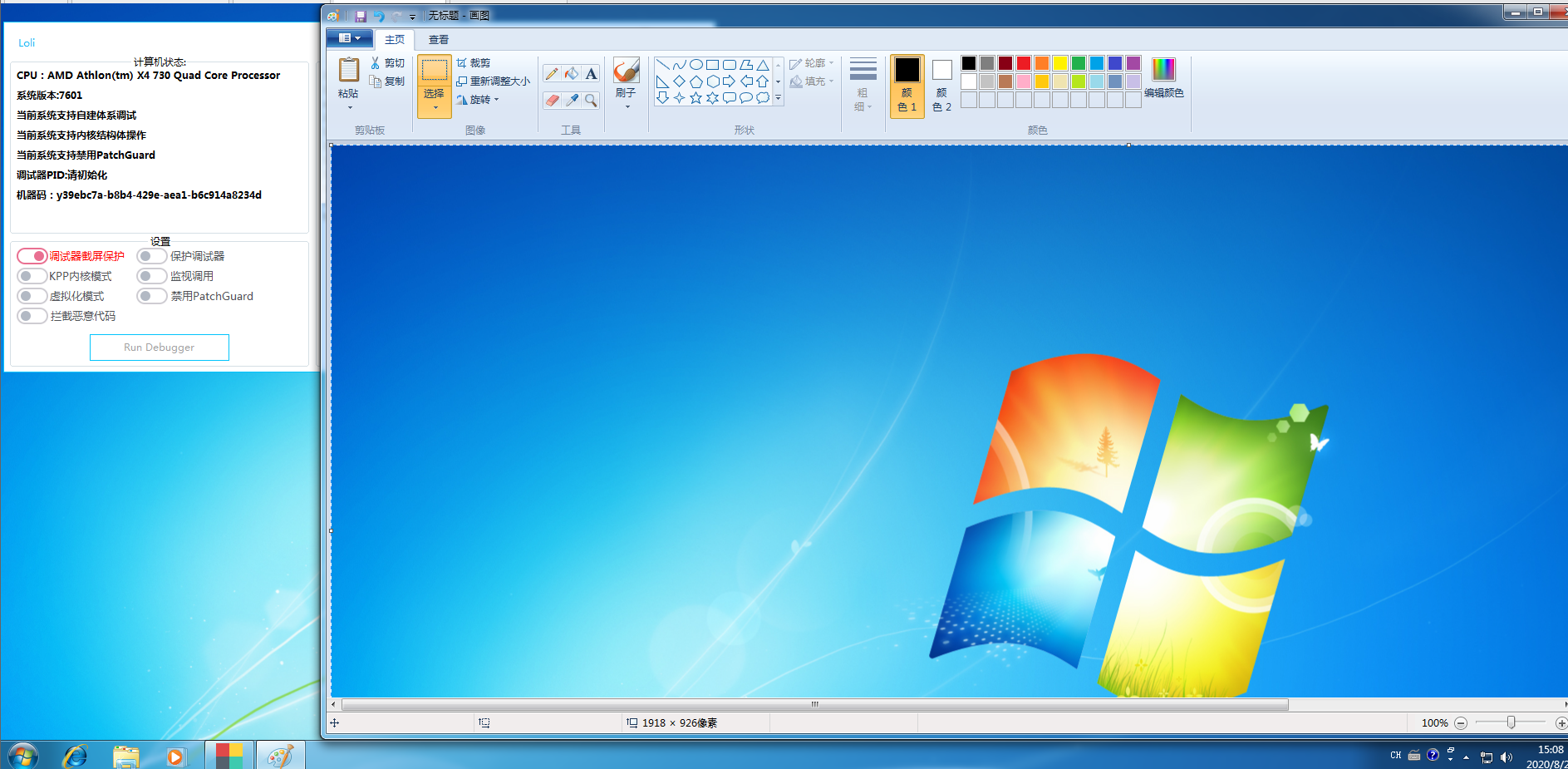Click the Brushes icon

click(x=627, y=71)
